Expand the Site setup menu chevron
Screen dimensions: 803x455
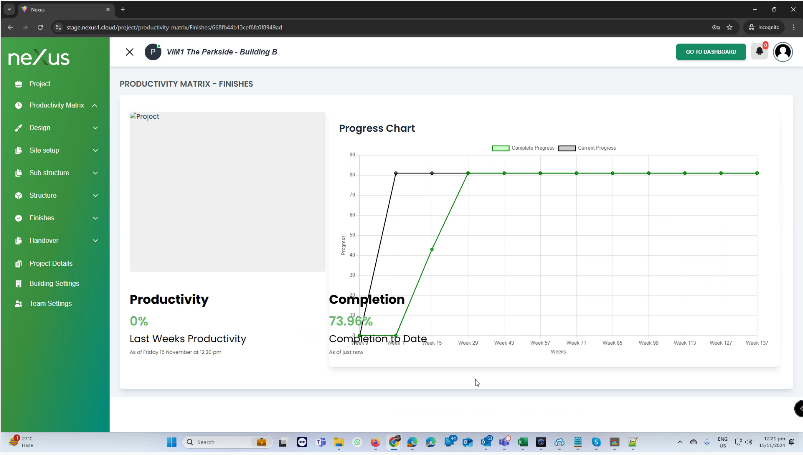[x=95, y=151]
